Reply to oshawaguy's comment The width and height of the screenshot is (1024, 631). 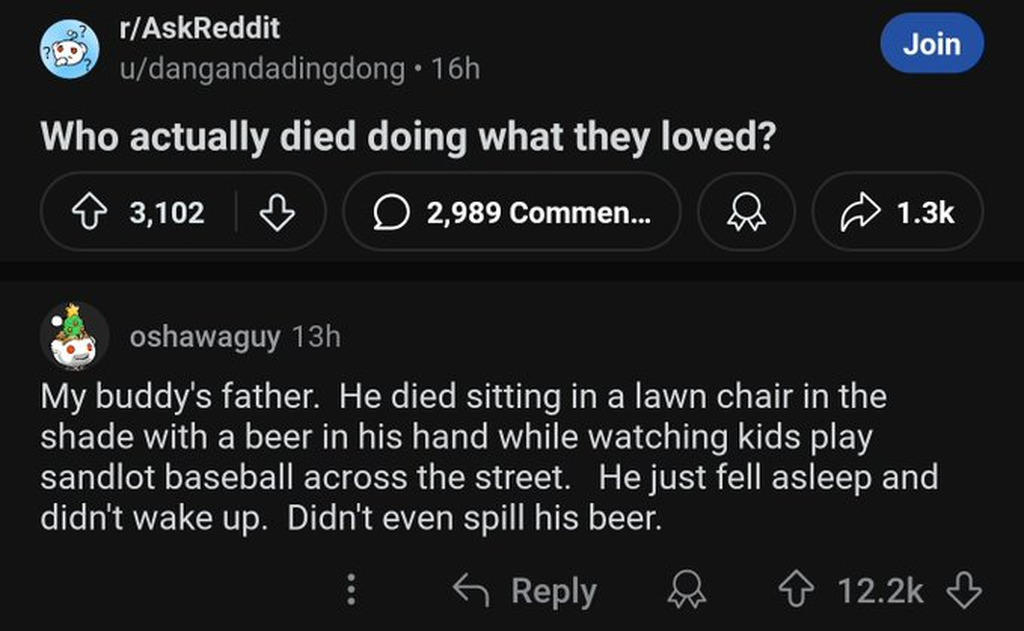(526, 590)
